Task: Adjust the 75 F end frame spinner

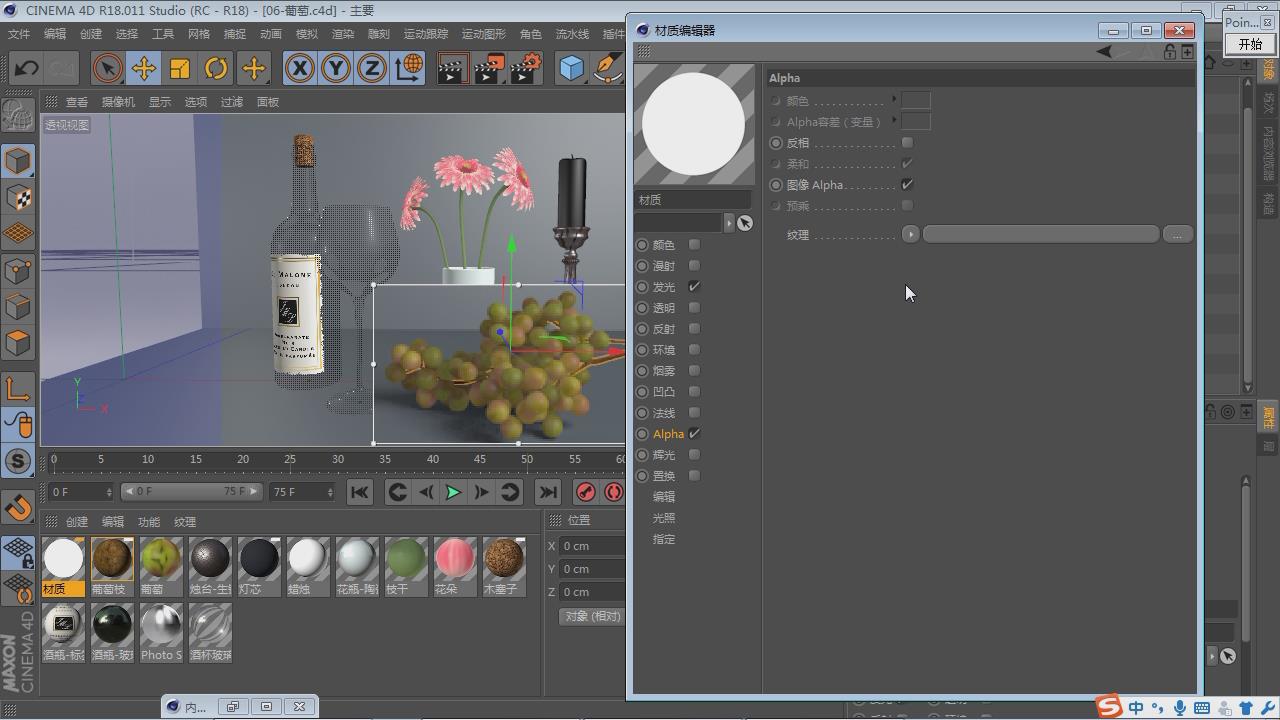Action: [330, 491]
